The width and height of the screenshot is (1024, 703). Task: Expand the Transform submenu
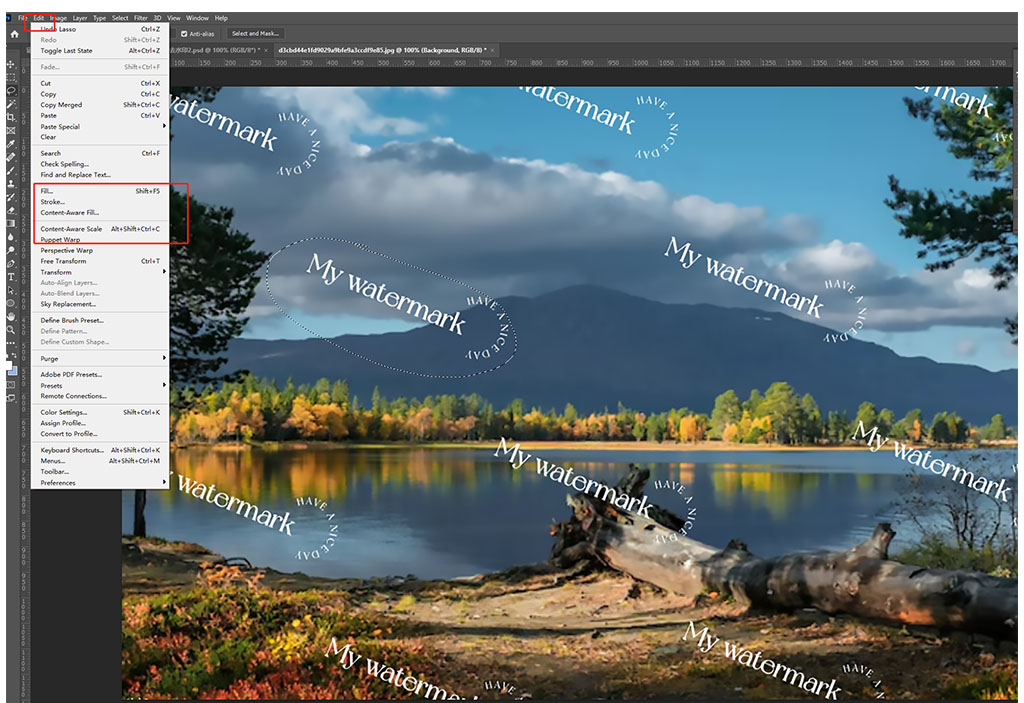point(100,272)
